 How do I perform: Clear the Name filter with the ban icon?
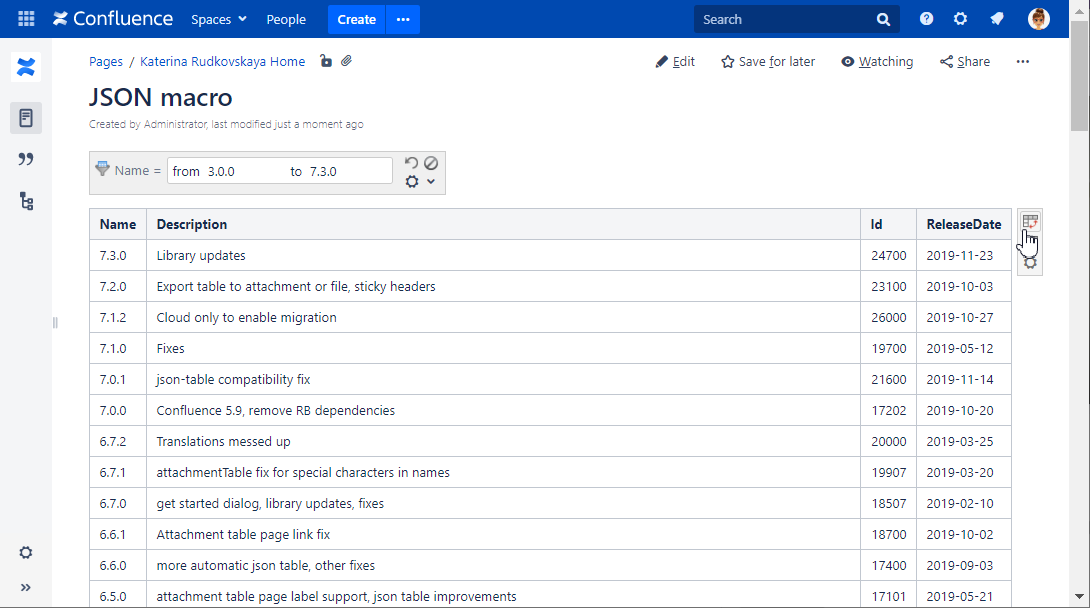pos(431,163)
